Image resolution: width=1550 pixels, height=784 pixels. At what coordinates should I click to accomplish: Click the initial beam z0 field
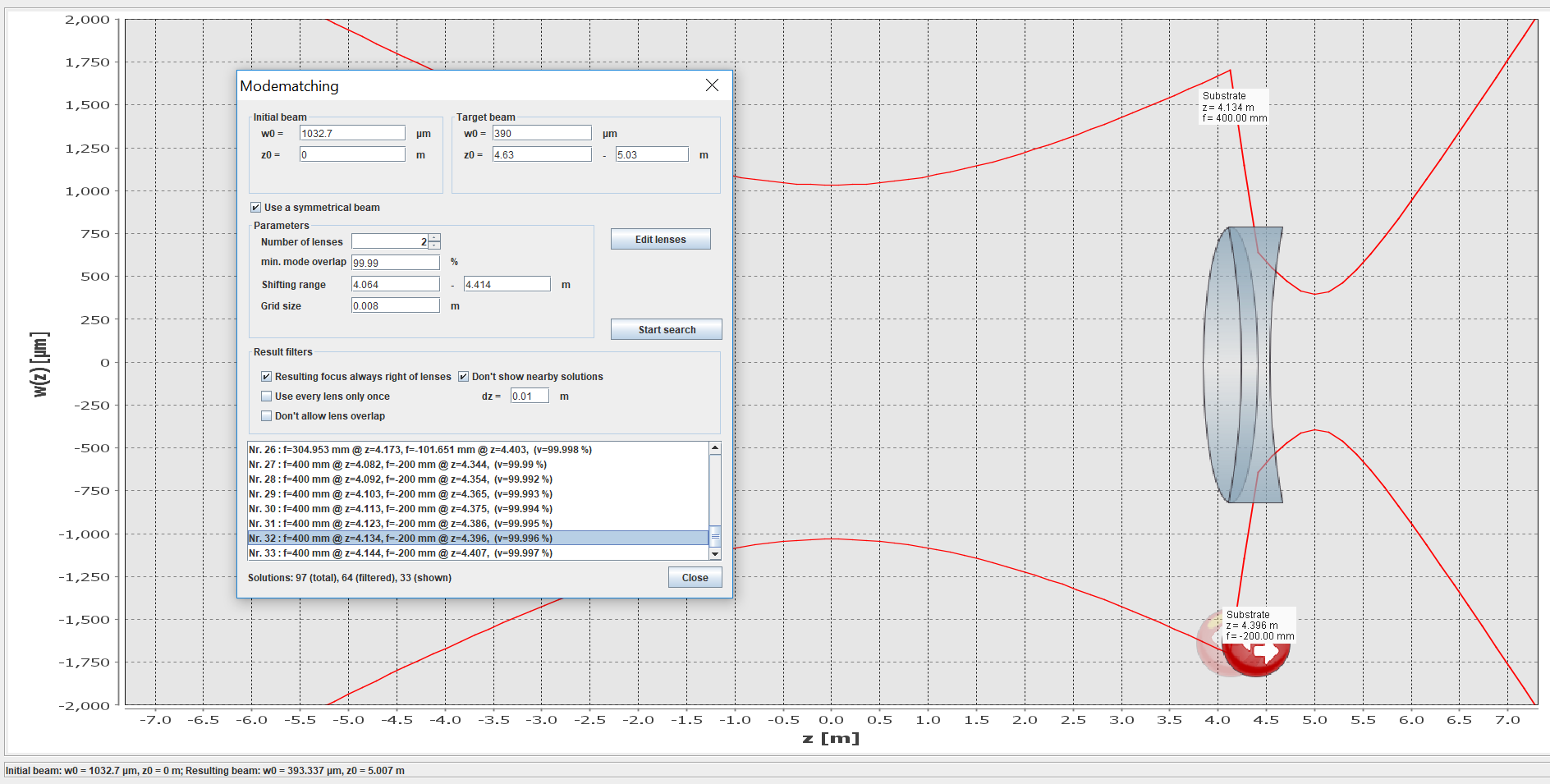coord(352,154)
